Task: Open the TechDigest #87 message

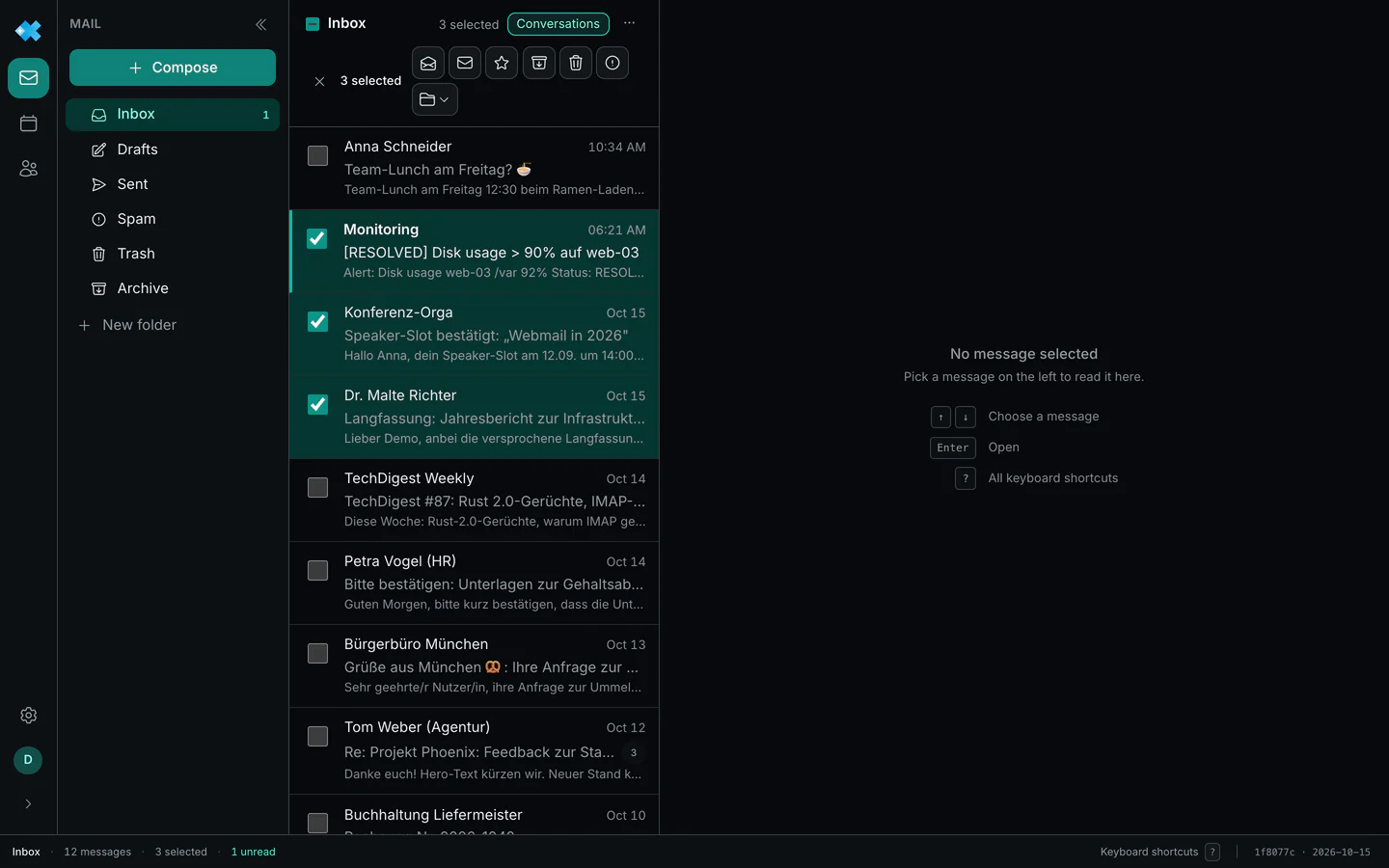Action: 474,501
